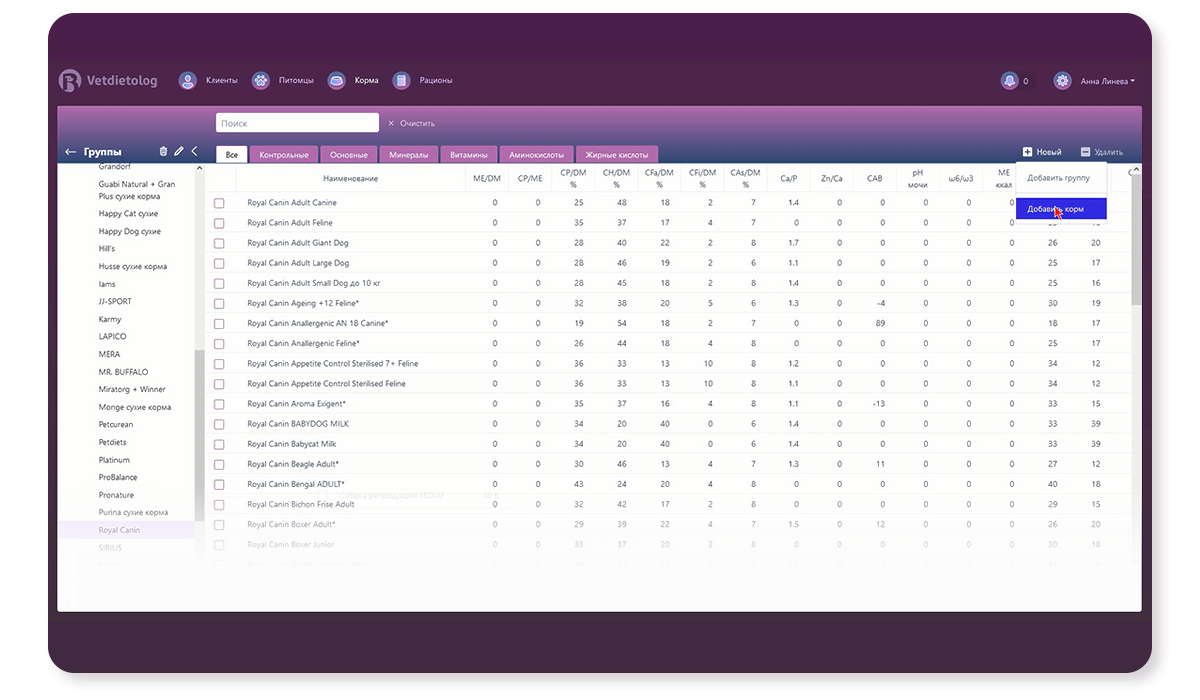This screenshot has width=1200, height=700.
Task: Switch to the Витамины tab
Action: coord(468,155)
